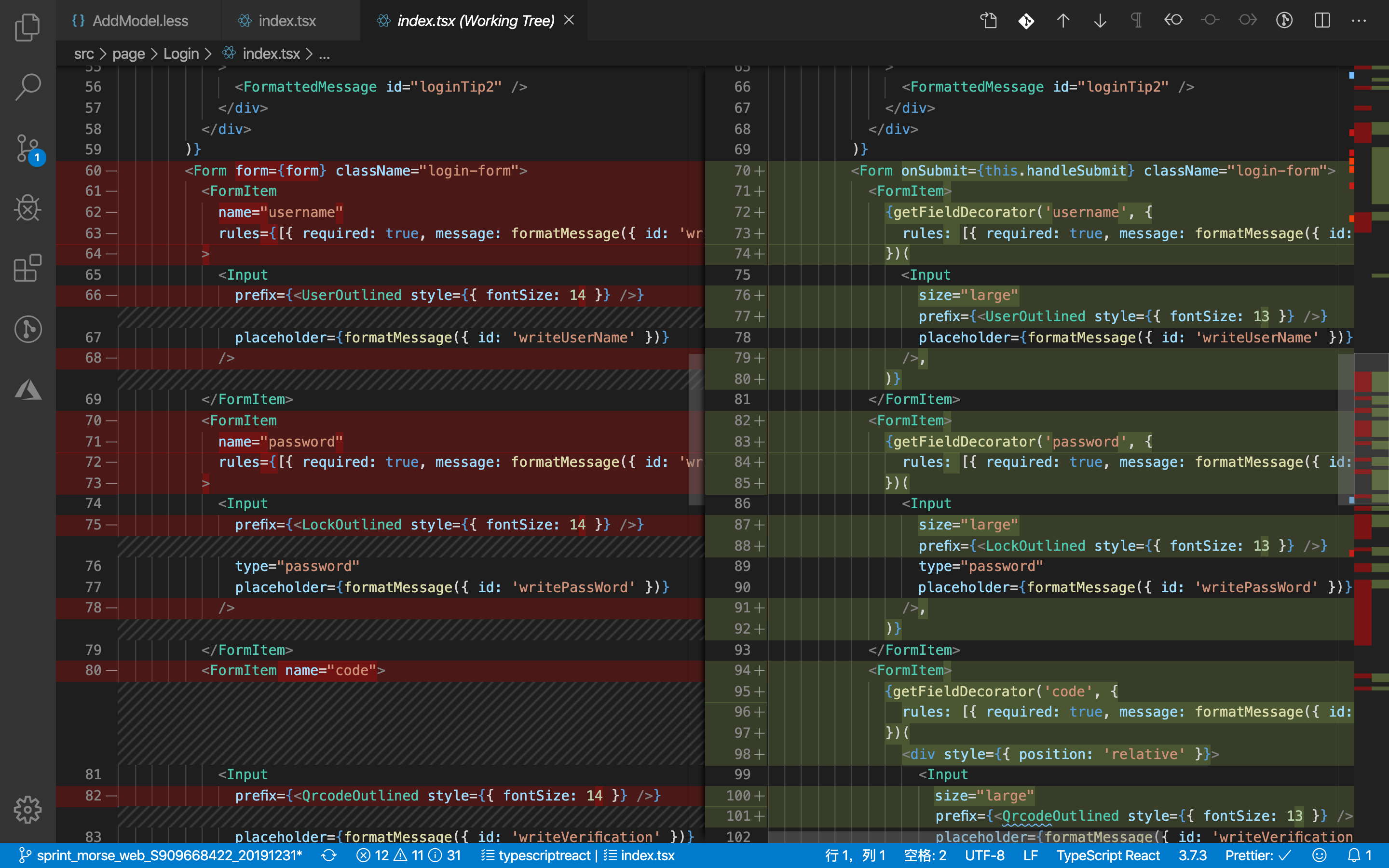The width and height of the screenshot is (1389, 868).
Task: Switch to the index.tsx tab
Action: tap(290, 21)
